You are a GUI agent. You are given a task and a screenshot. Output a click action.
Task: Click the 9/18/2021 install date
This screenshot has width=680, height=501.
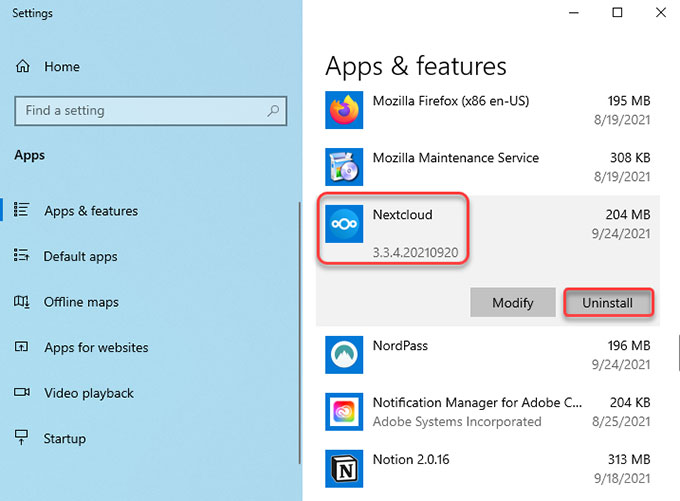pyautogui.click(x=622, y=478)
